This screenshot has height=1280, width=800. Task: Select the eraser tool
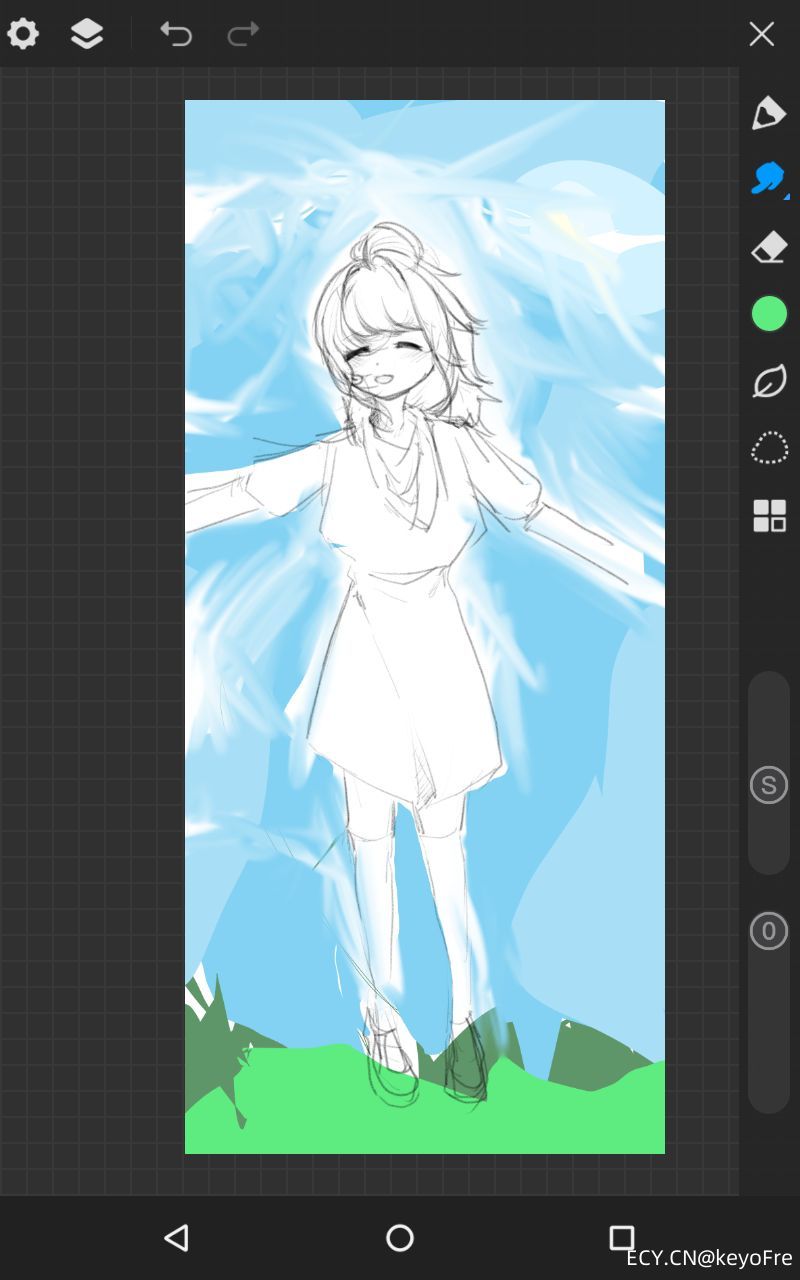click(x=769, y=247)
